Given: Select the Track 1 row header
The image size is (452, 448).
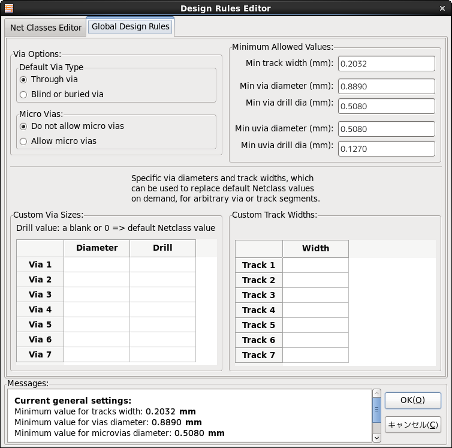Looking at the screenshot, I should point(259,265).
